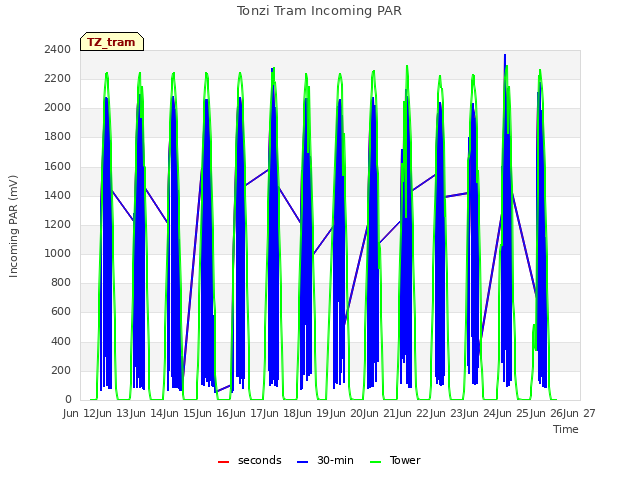This screenshot has width=640, height=480.
Task: Click the Jun 19 x-axis tick label
Action: pyautogui.click(x=314, y=413)
